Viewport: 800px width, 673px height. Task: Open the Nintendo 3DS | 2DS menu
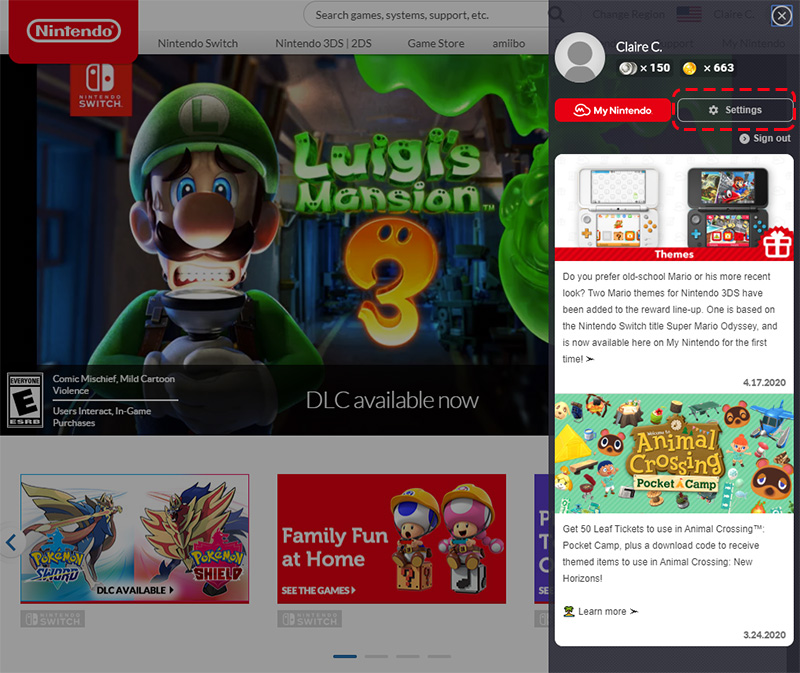coord(323,43)
